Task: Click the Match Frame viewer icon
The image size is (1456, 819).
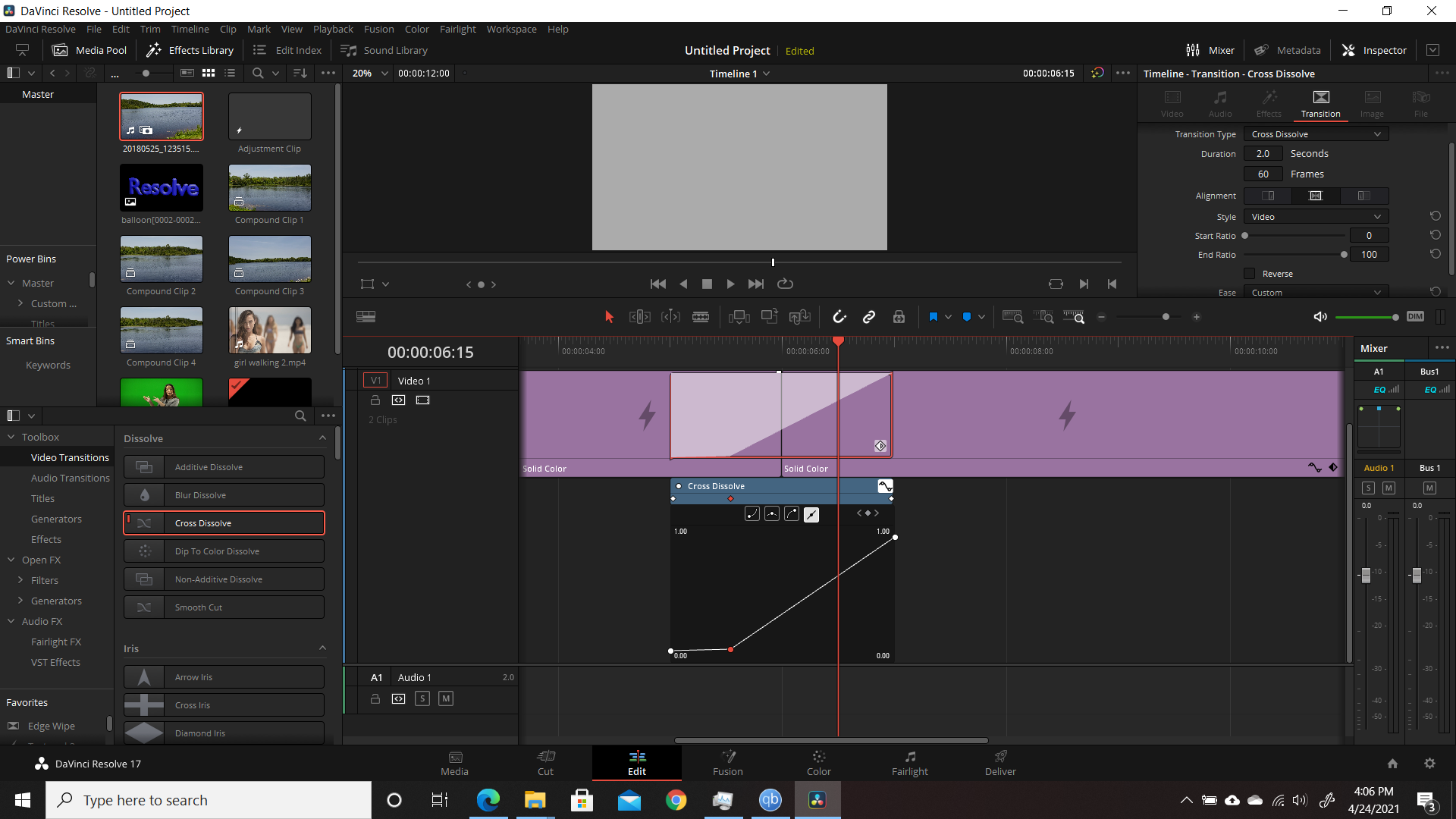Action: tap(1056, 284)
